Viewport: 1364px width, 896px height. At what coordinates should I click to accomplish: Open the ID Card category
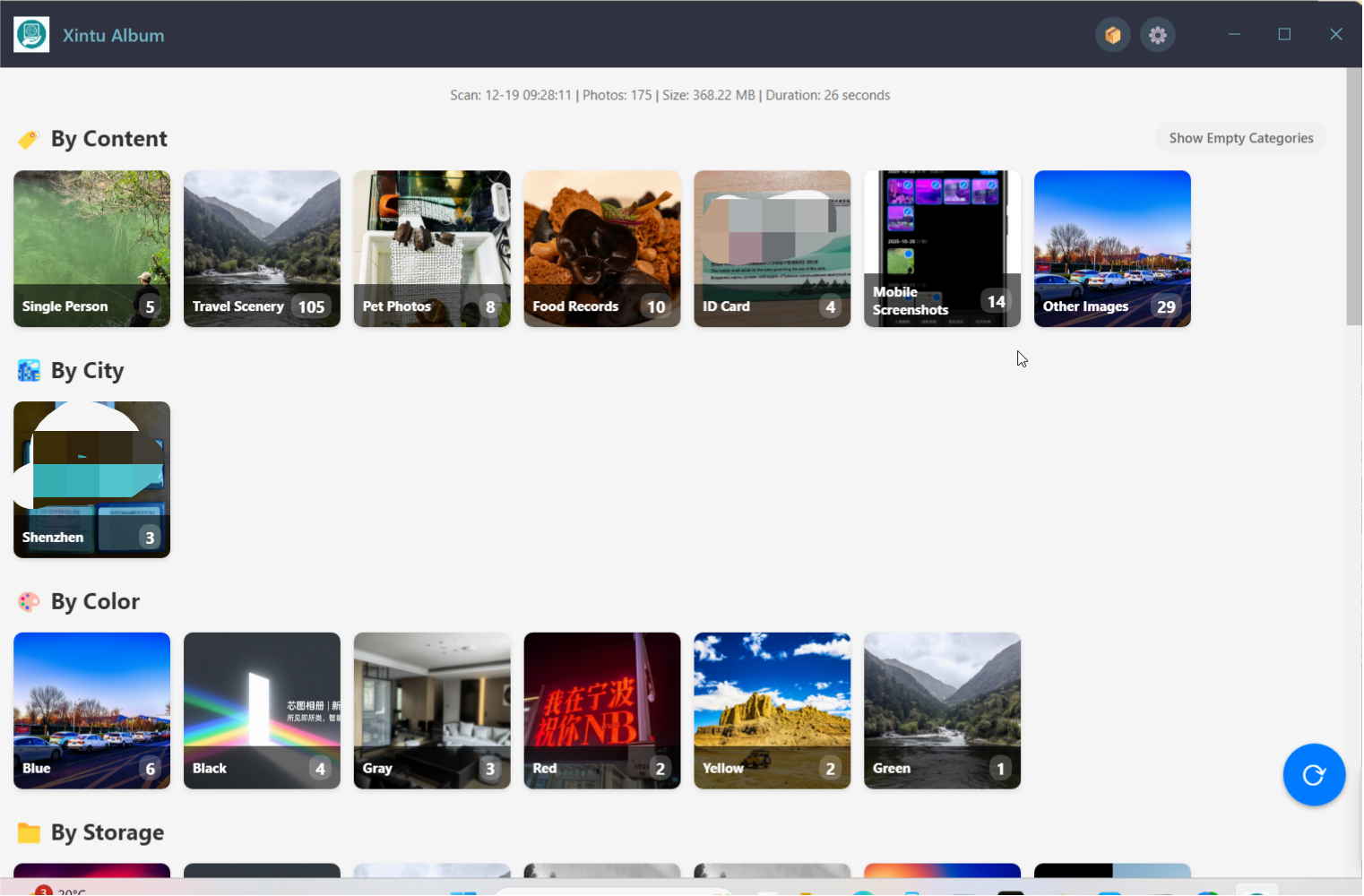point(772,248)
